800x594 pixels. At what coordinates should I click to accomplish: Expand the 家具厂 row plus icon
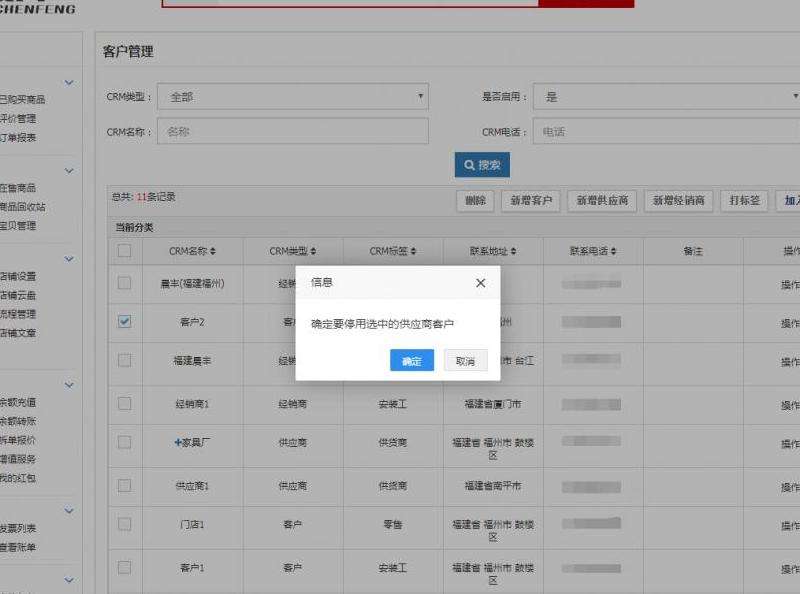(178, 442)
